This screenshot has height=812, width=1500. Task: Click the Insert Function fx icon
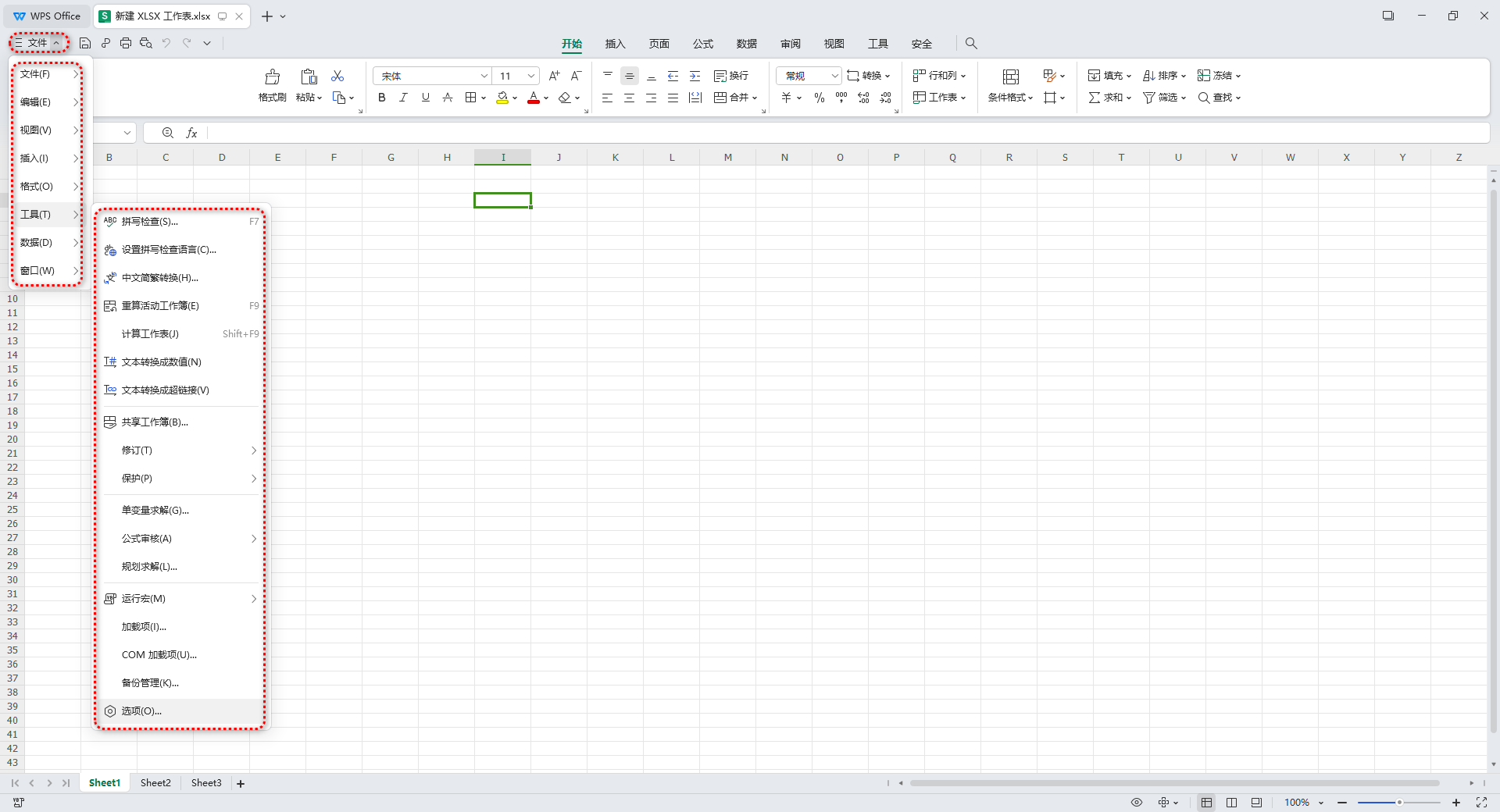[x=191, y=133]
